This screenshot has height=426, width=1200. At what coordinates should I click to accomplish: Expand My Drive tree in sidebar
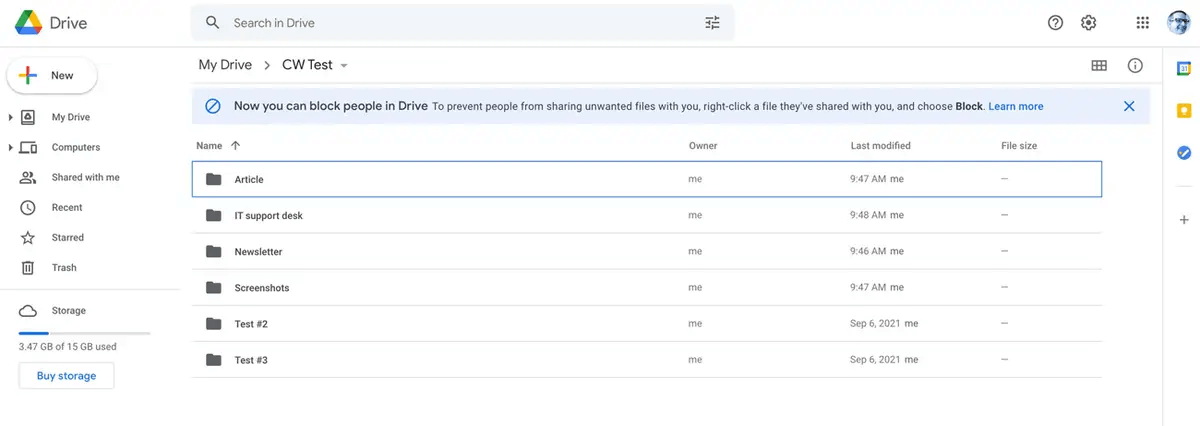coord(10,118)
